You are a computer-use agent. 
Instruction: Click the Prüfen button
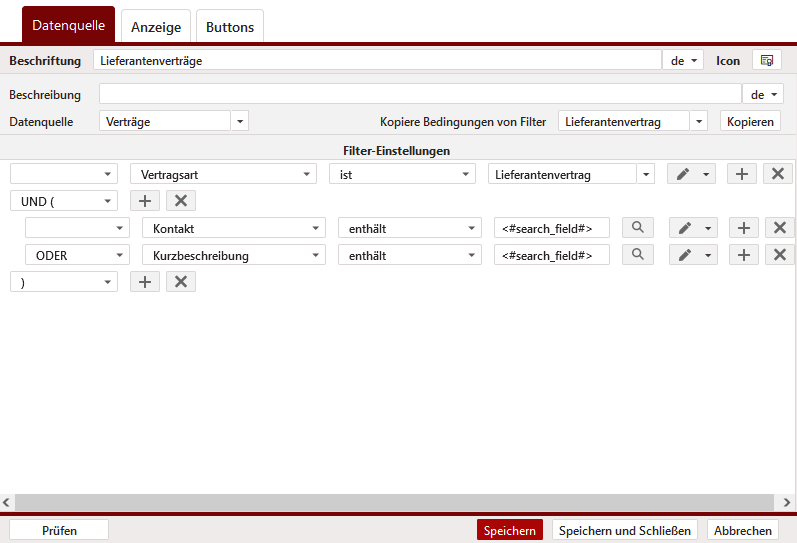59,530
